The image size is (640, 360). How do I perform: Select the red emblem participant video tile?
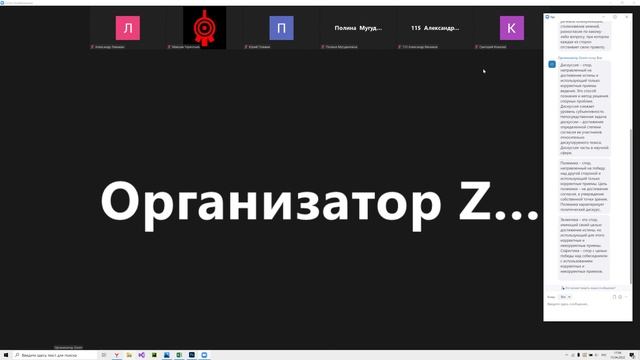204,28
